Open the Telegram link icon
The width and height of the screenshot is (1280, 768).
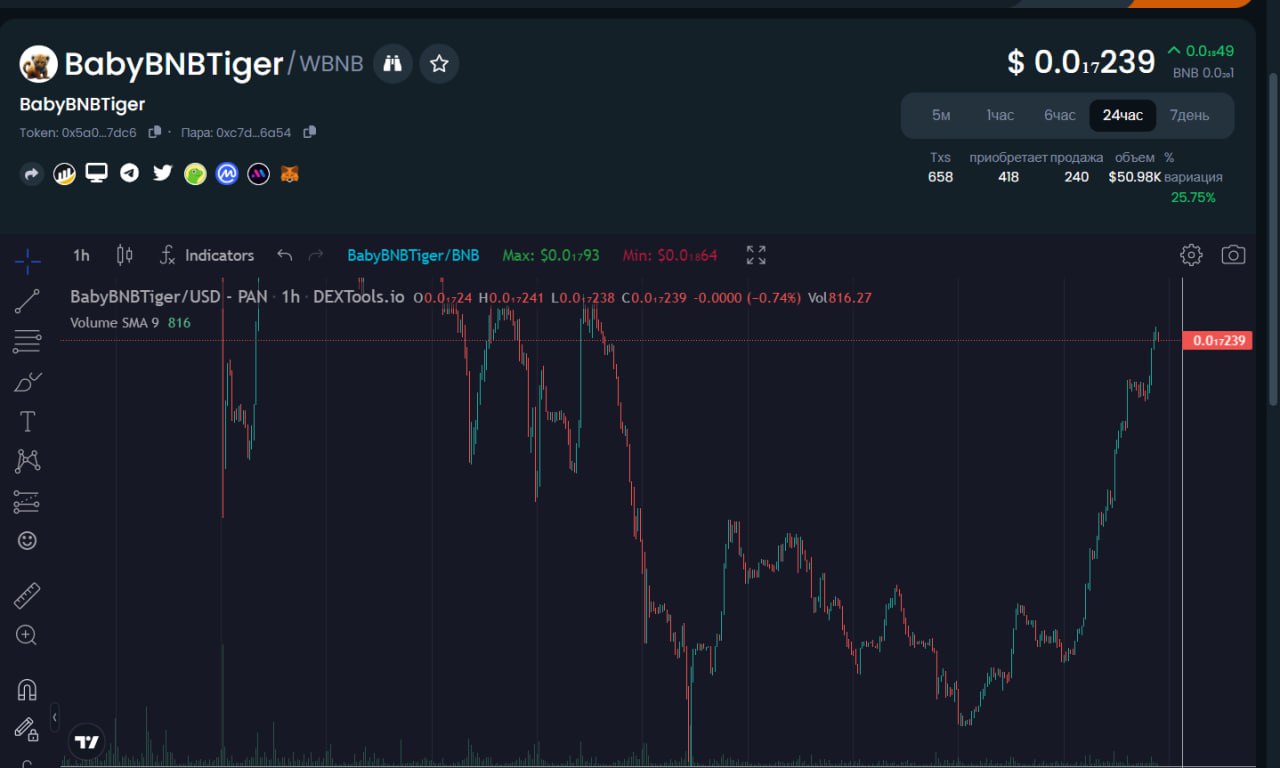coord(129,173)
